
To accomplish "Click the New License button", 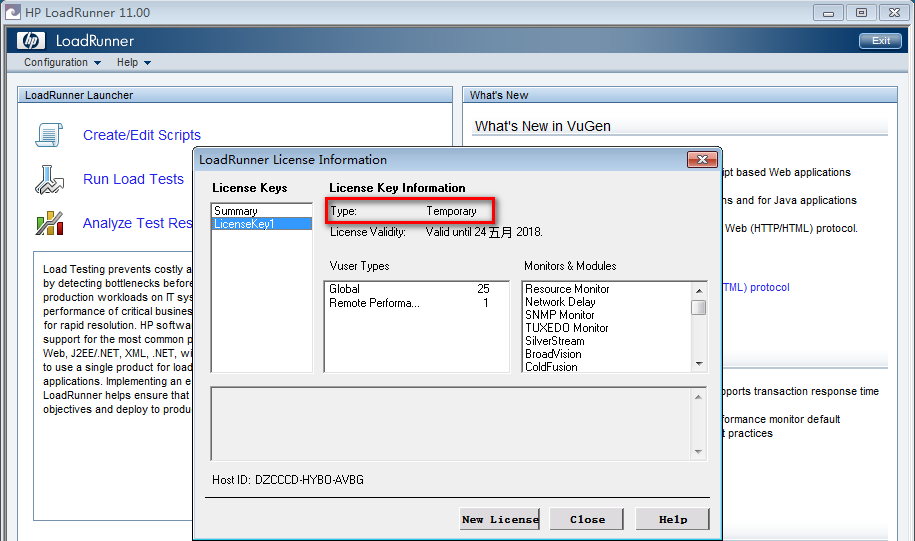I will (x=500, y=519).
